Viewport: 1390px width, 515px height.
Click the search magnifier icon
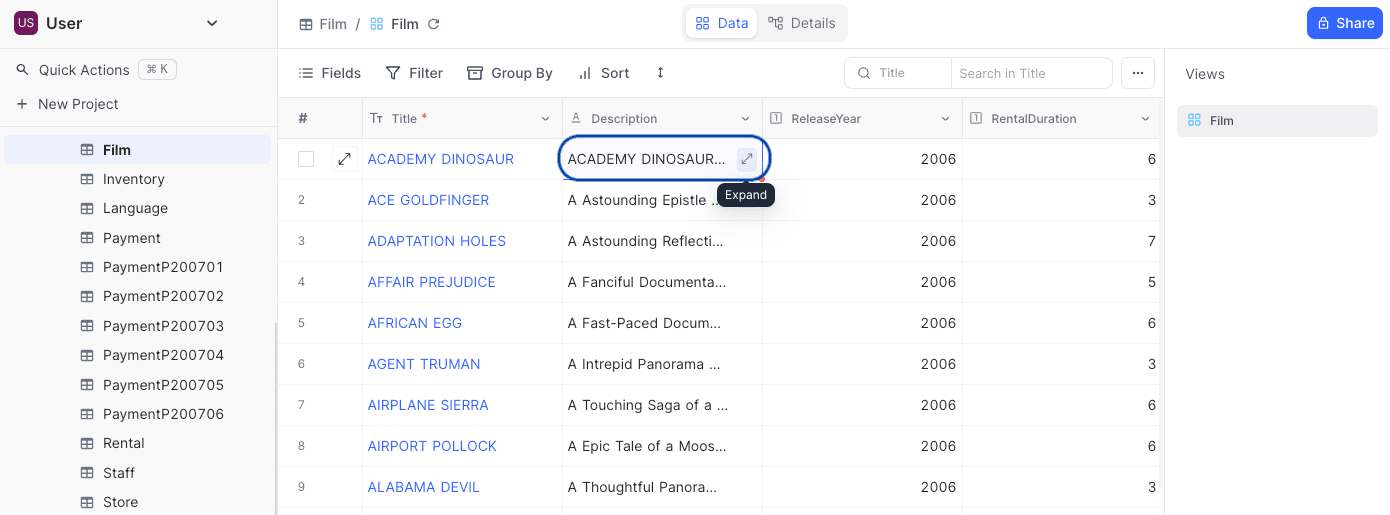[x=864, y=73]
